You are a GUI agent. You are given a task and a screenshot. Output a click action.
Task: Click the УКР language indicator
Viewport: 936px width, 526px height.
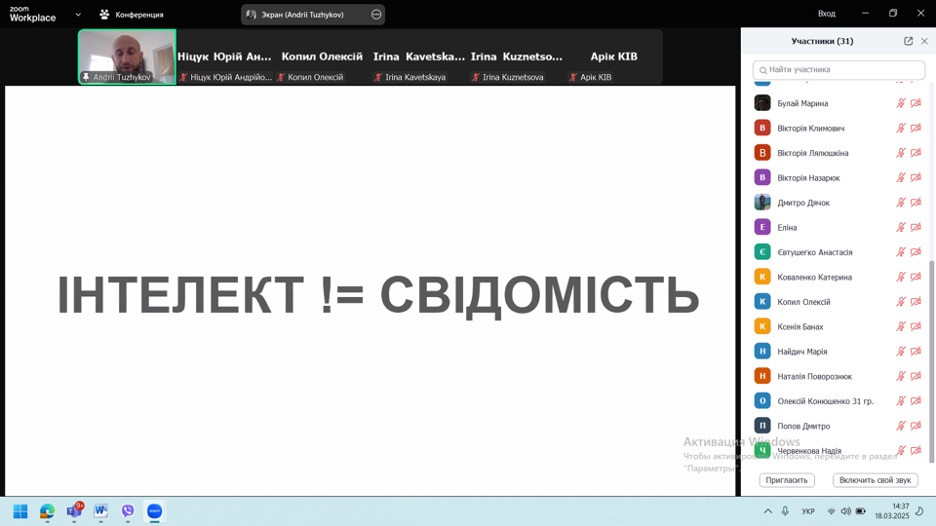(x=808, y=511)
